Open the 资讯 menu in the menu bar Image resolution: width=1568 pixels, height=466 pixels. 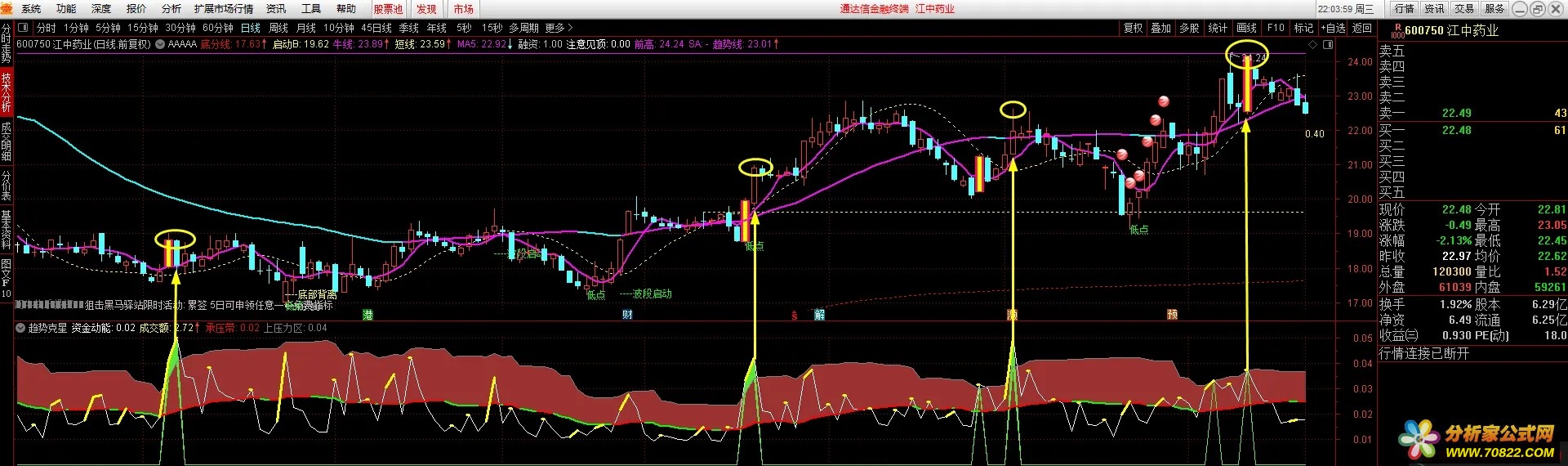tap(276, 9)
